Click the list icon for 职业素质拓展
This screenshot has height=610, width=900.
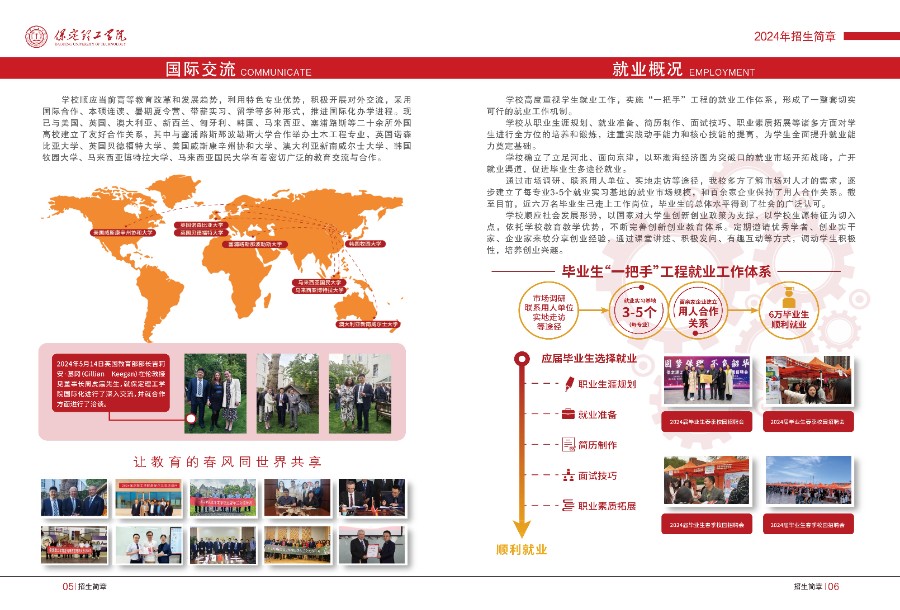[x=568, y=505]
